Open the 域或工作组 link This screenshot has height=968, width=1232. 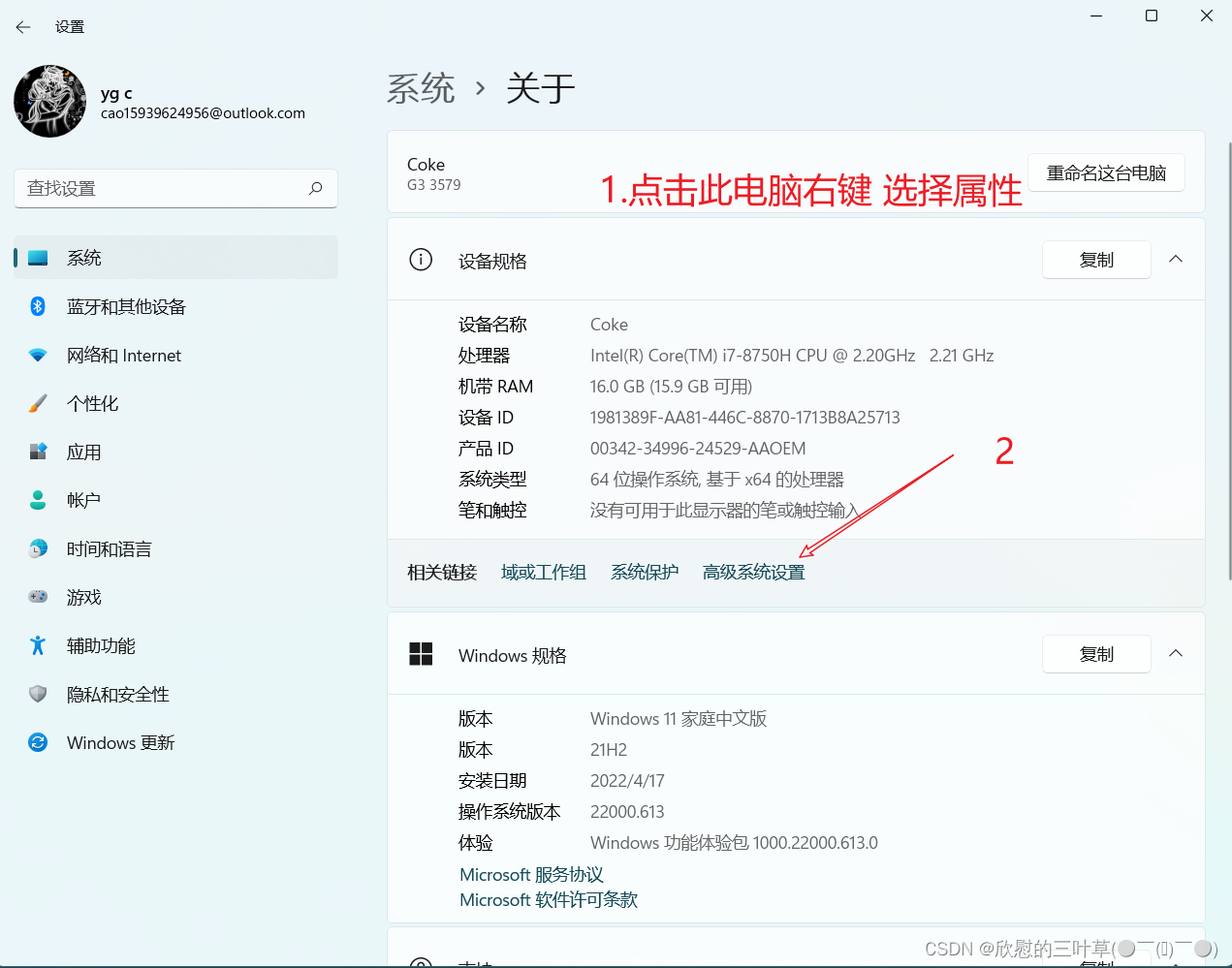544,573
